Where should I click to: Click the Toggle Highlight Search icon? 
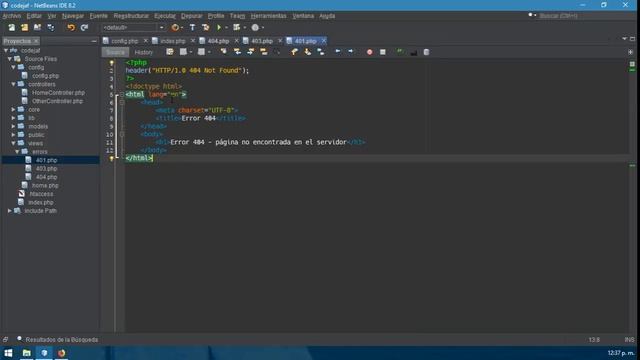pos(264,52)
